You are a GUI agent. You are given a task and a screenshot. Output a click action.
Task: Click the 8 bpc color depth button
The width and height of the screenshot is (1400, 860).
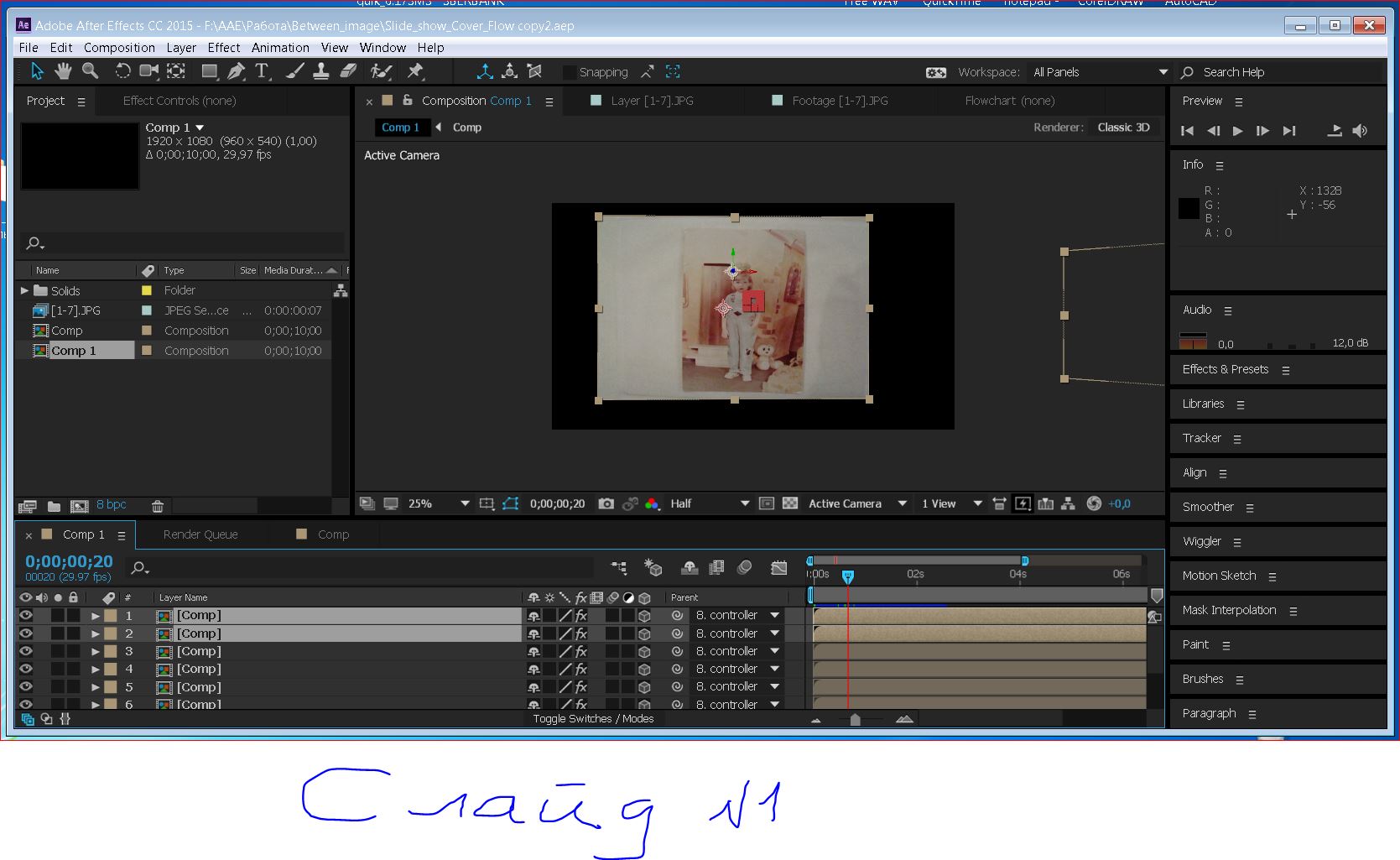pos(111,505)
